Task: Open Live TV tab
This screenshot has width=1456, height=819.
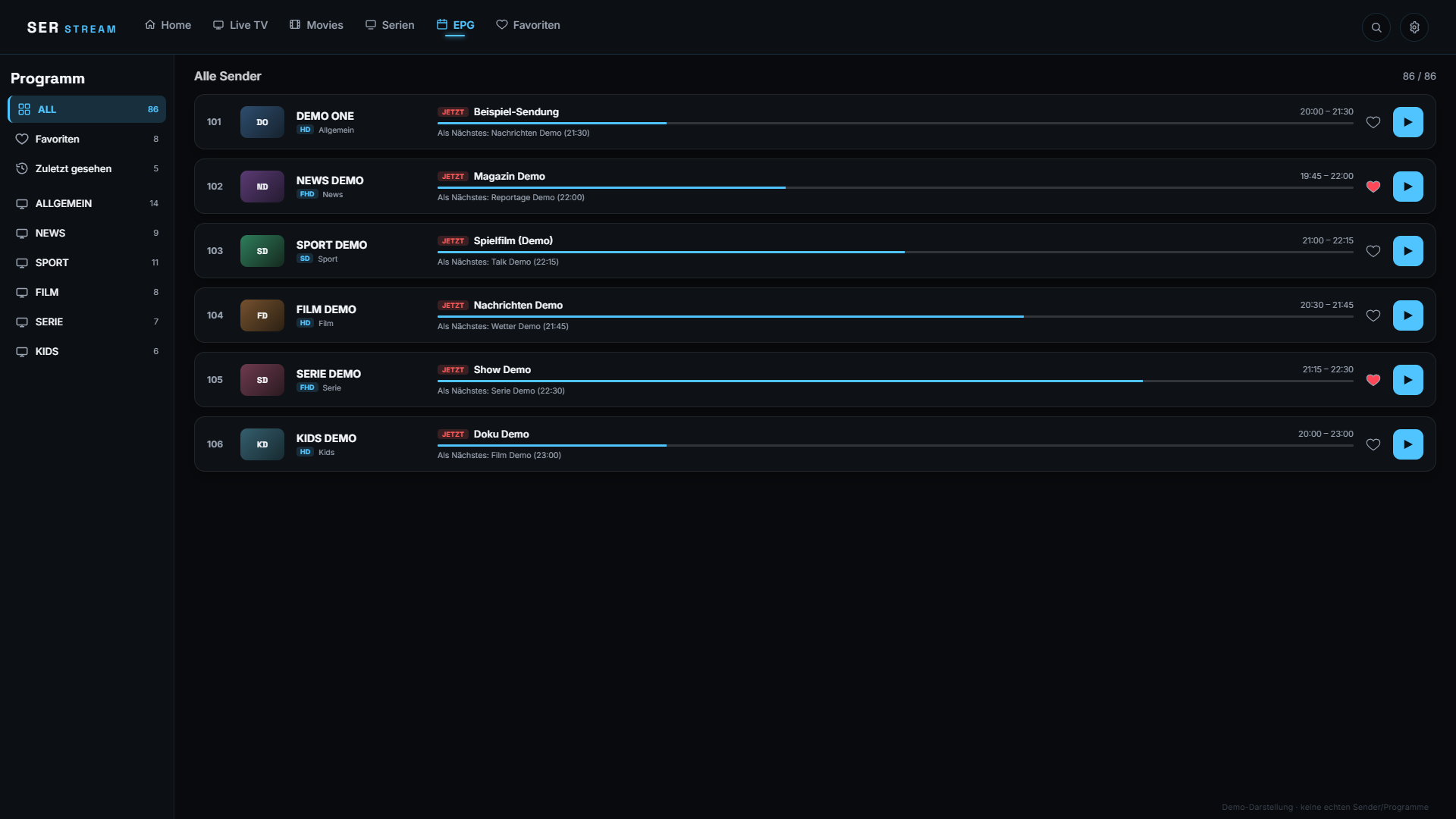Action: click(x=240, y=25)
